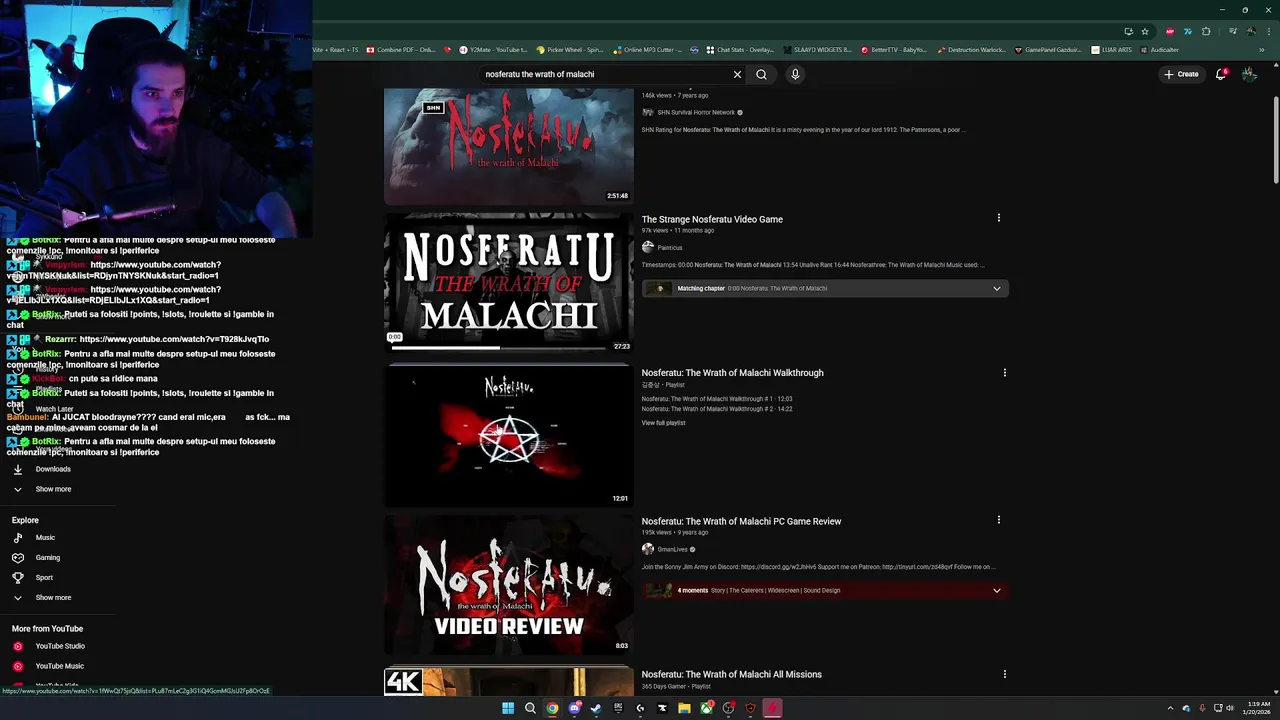Screen dimensions: 1280x720
Task: Open Sport in the Explore section
Action: (x=44, y=577)
